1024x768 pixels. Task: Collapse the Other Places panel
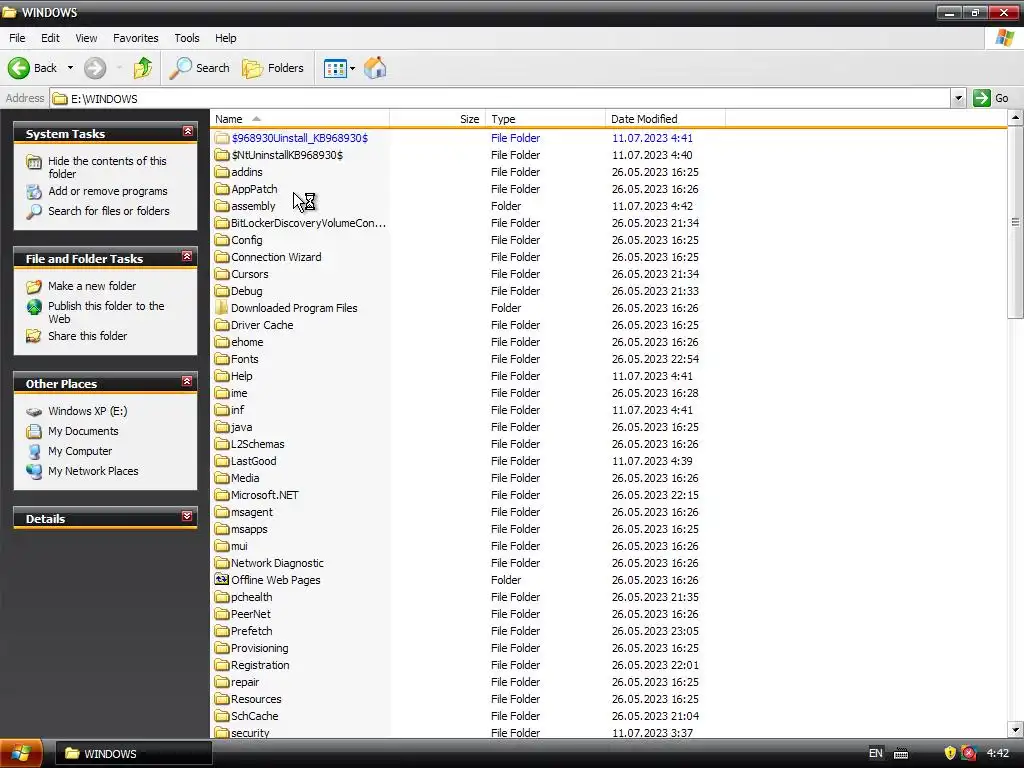point(187,381)
